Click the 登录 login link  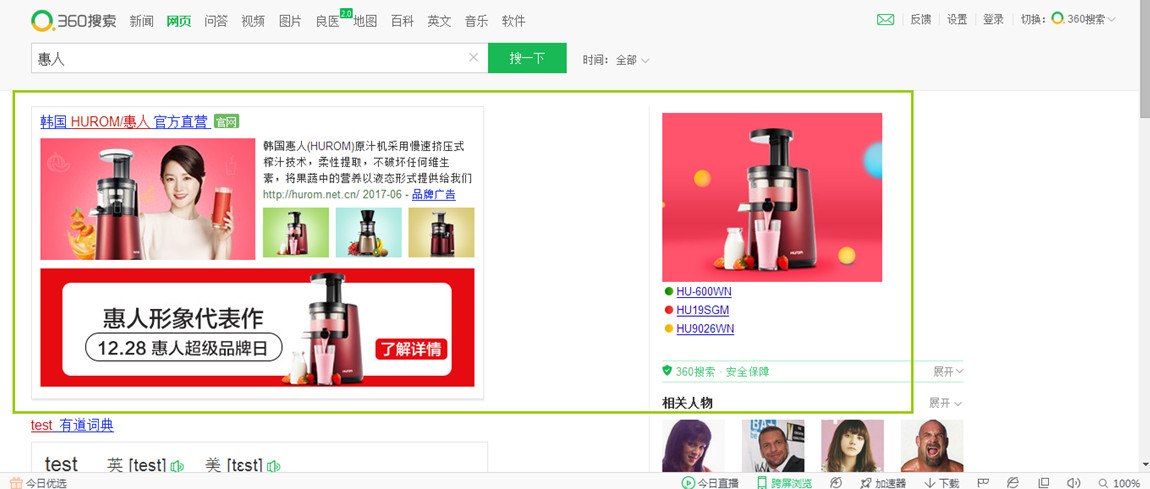click(x=993, y=20)
